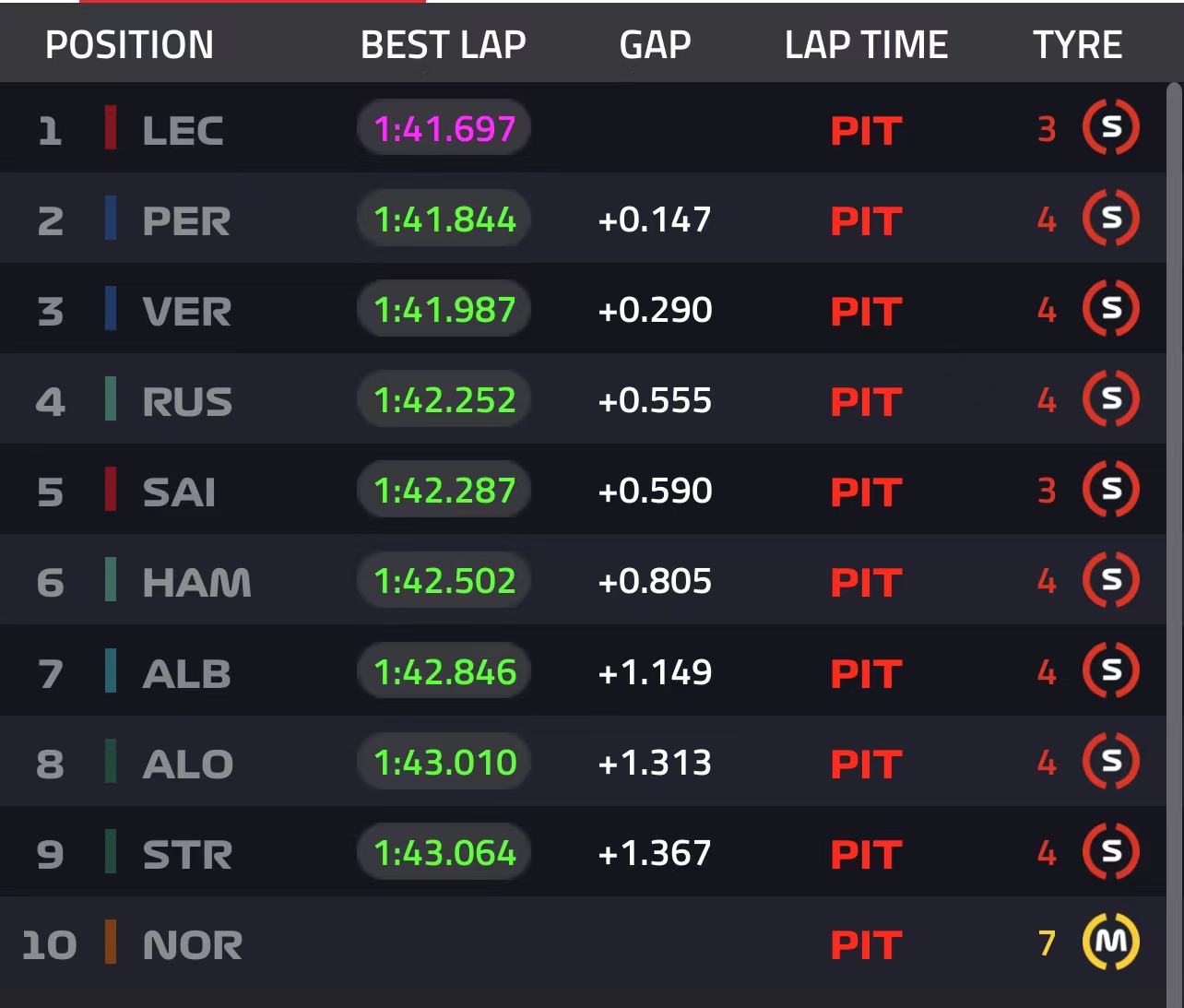
Task: Click the soft tyre icon for RUS
Action: point(1111,398)
